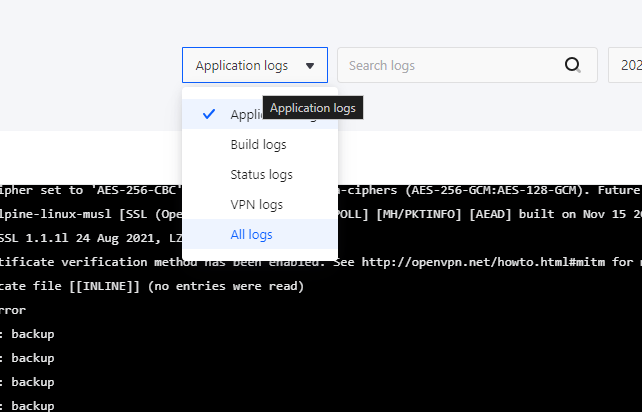The height and width of the screenshot is (412, 642).
Task: Select Build logs from the list
Action: [258, 144]
